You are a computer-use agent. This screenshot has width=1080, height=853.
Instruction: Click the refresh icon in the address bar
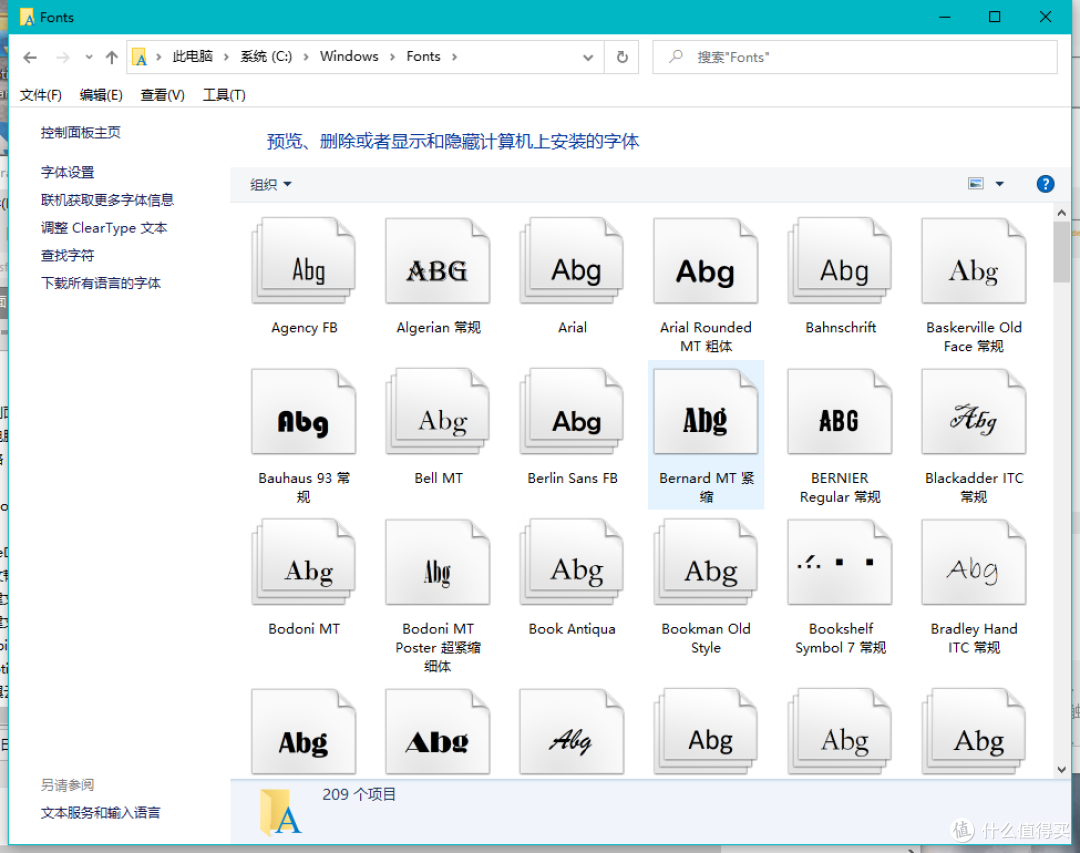point(621,57)
